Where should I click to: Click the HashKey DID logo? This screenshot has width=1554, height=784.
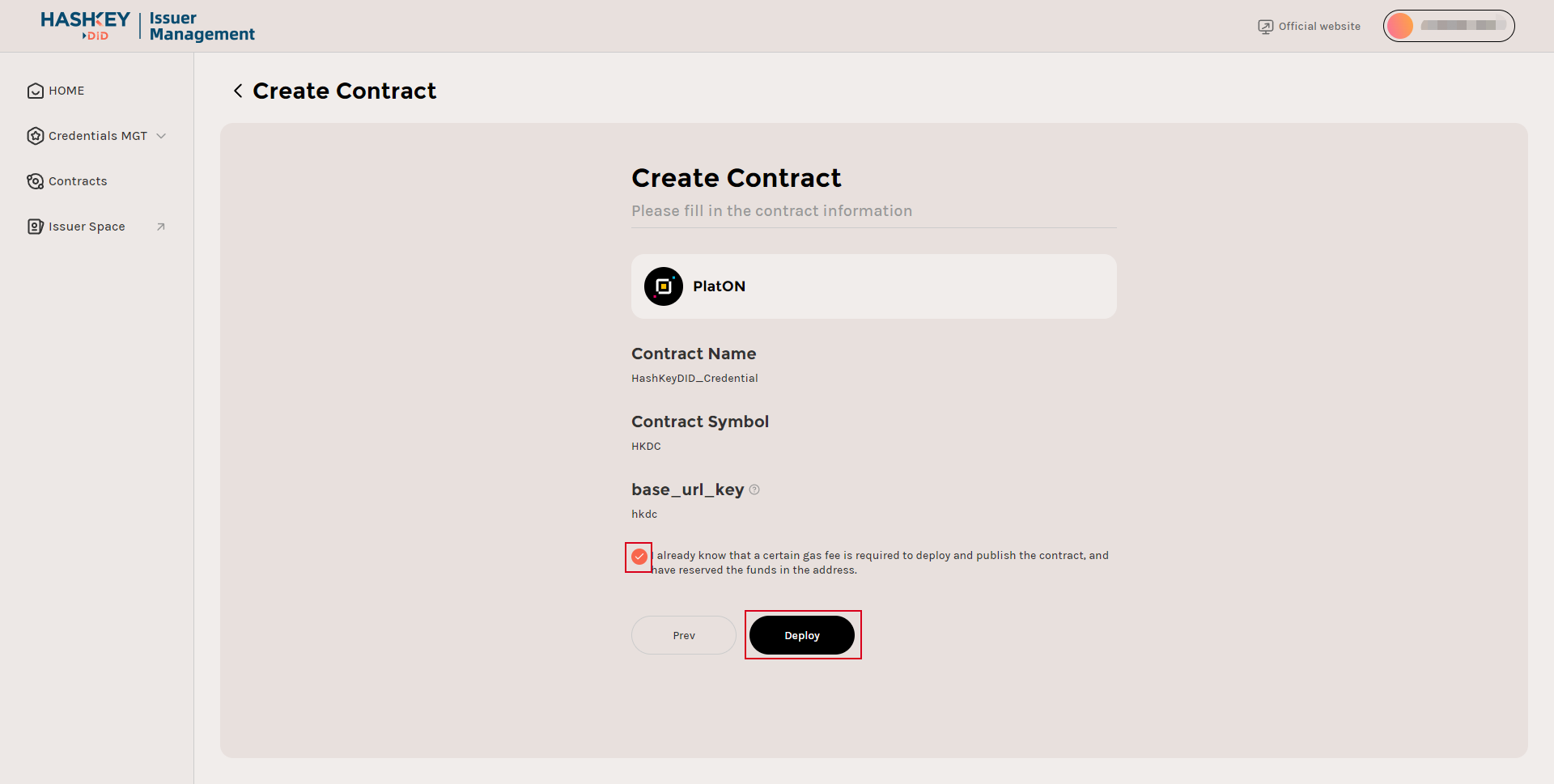pos(85,25)
